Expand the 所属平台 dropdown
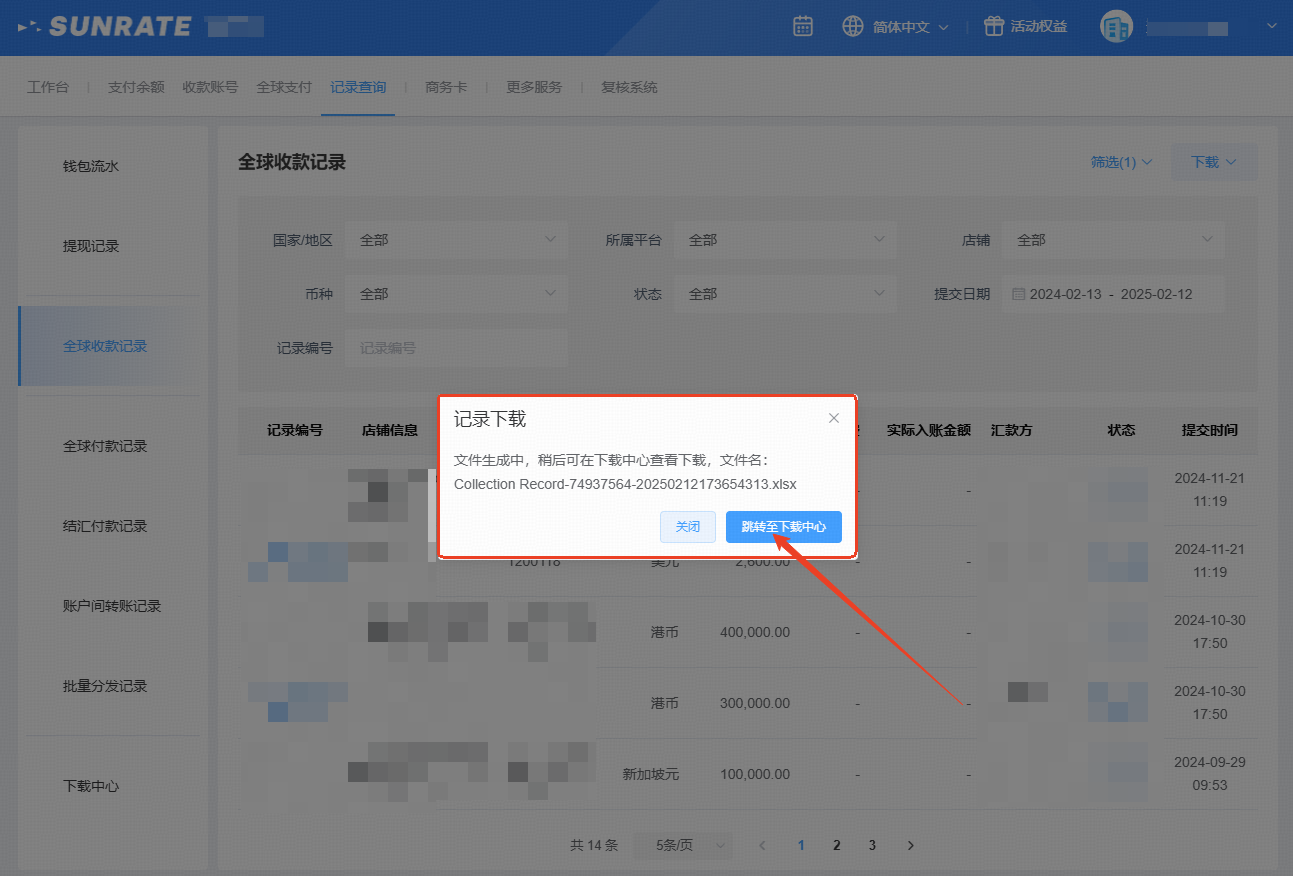Image resolution: width=1293 pixels, height=876 pixels. 784,240
